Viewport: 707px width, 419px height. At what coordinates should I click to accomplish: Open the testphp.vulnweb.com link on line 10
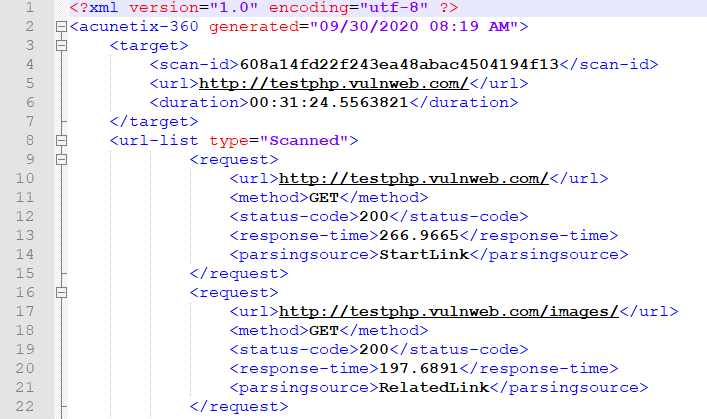coord(414,179)
